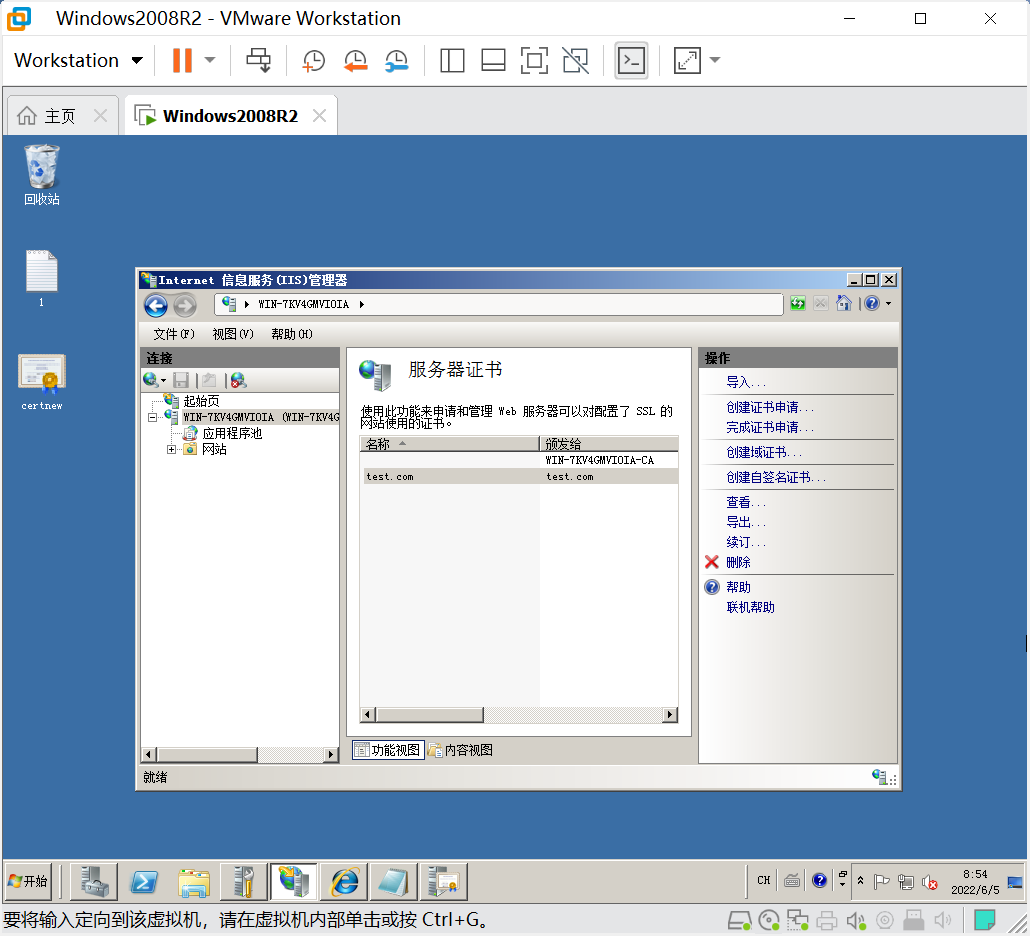Click the delete connection icon with red X
This screenshot has height=936, width=1030.
tap(238, 380)
